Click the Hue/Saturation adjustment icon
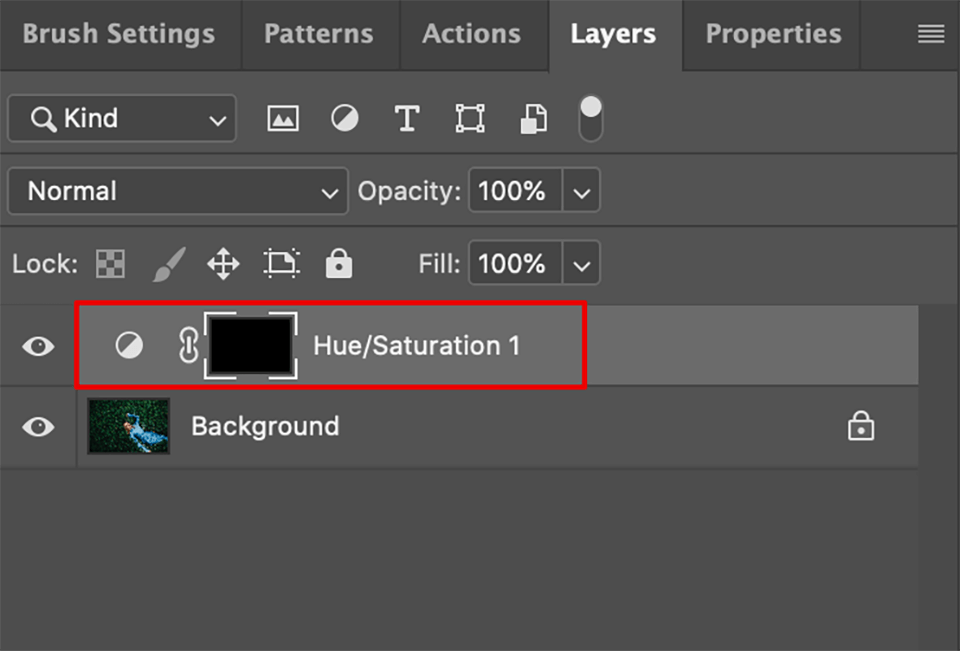 pos(129,345)
